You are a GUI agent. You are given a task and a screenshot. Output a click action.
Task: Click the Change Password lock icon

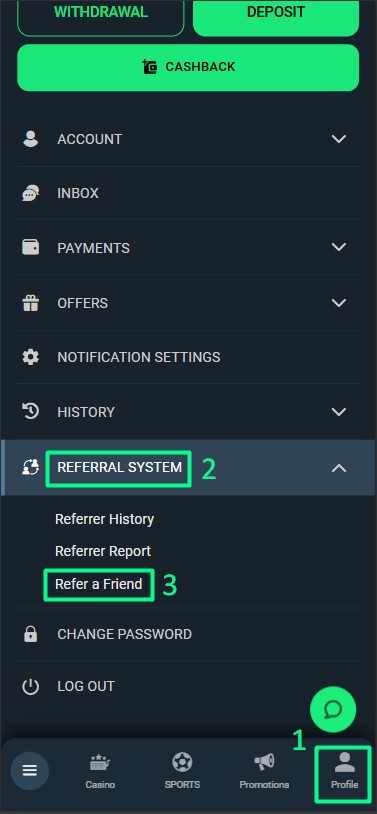tap(31, 634)
